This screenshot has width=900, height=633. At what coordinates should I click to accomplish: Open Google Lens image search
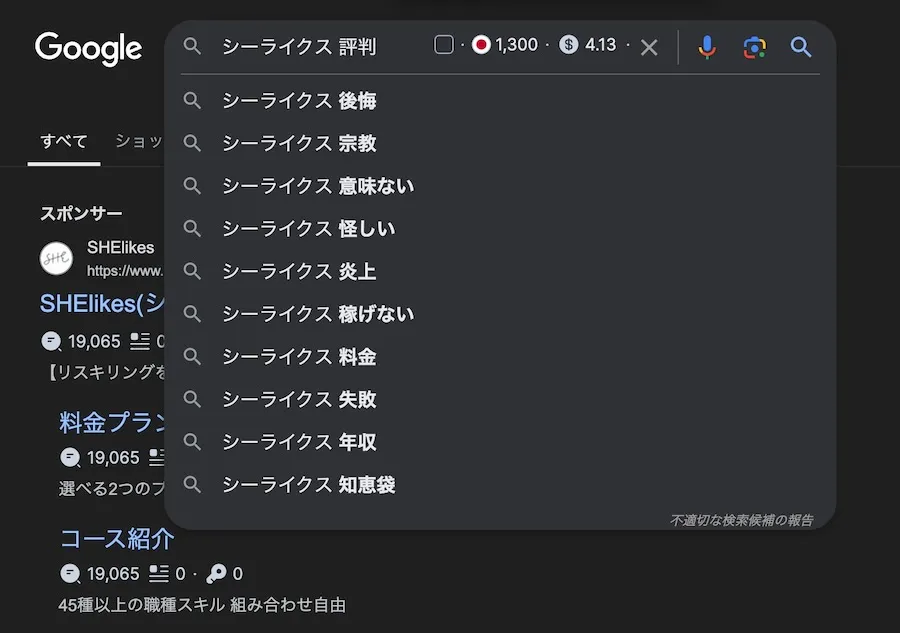754,47
